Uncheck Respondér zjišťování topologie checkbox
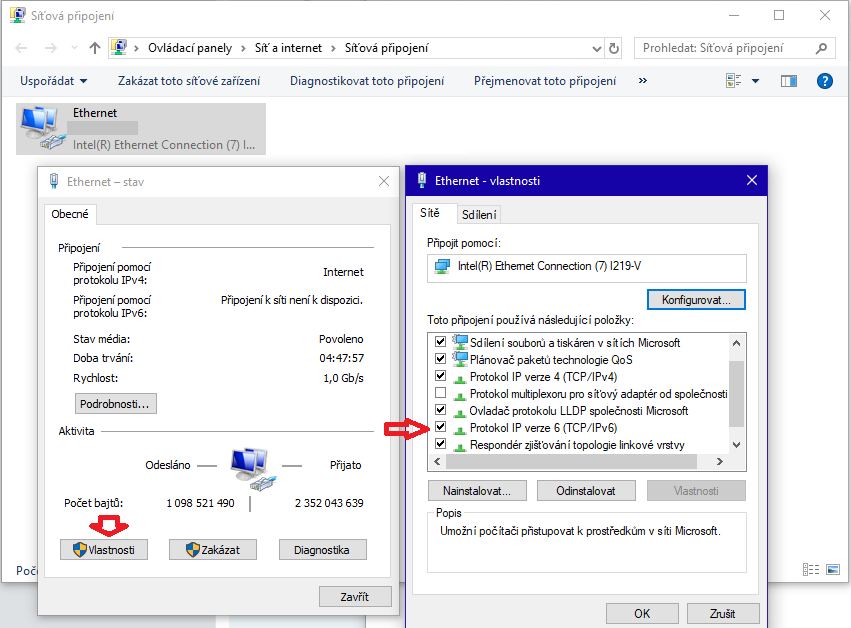851x628 pixels. click(x=441, y=443)
